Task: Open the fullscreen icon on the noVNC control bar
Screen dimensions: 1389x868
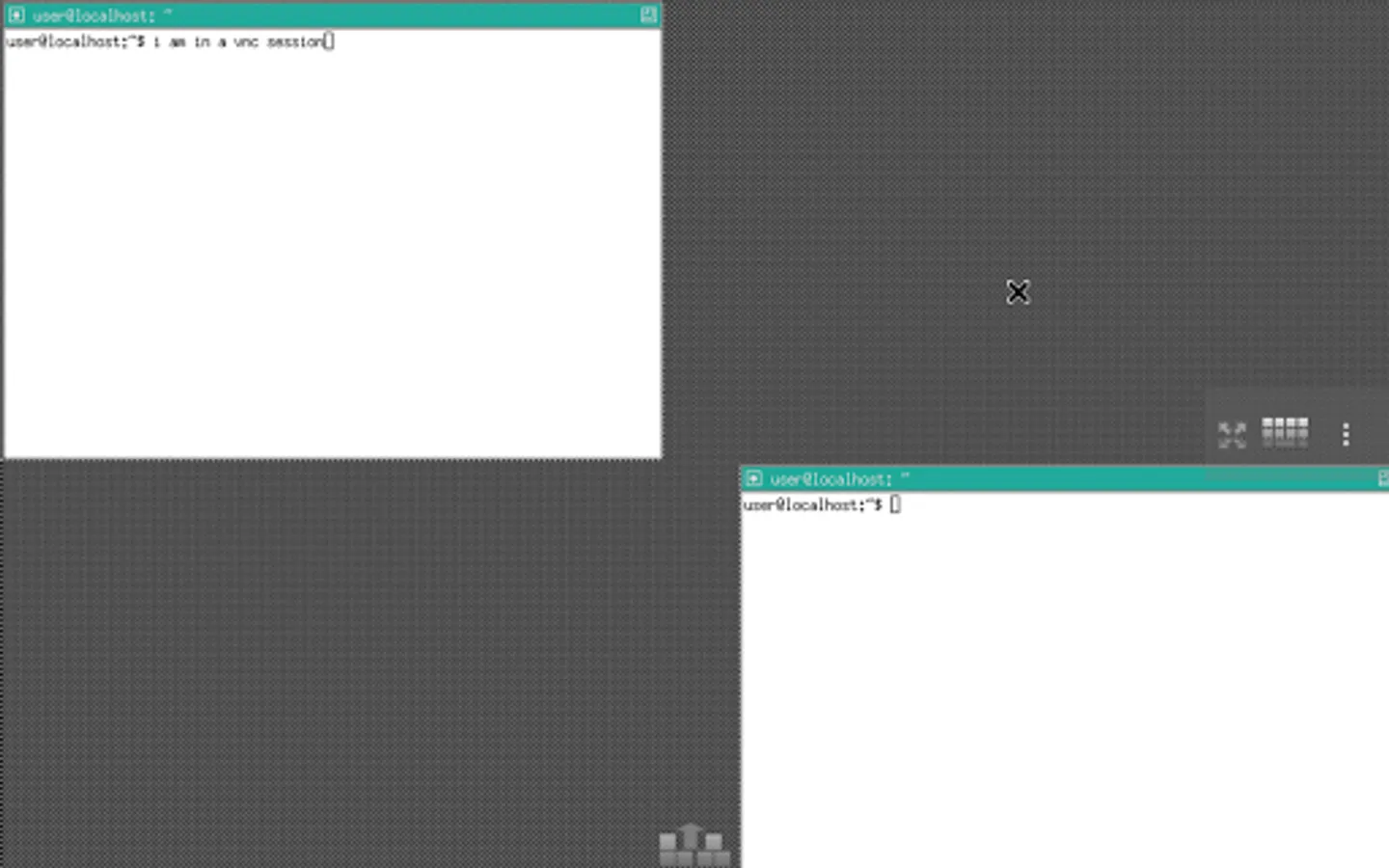Action: click(x=1233, y=434)
